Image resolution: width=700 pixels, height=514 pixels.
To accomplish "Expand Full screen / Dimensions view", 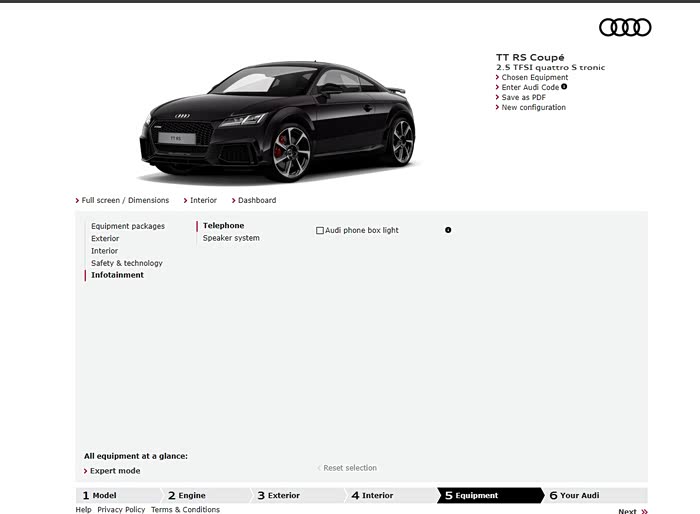I will click(x=125, y=200).
